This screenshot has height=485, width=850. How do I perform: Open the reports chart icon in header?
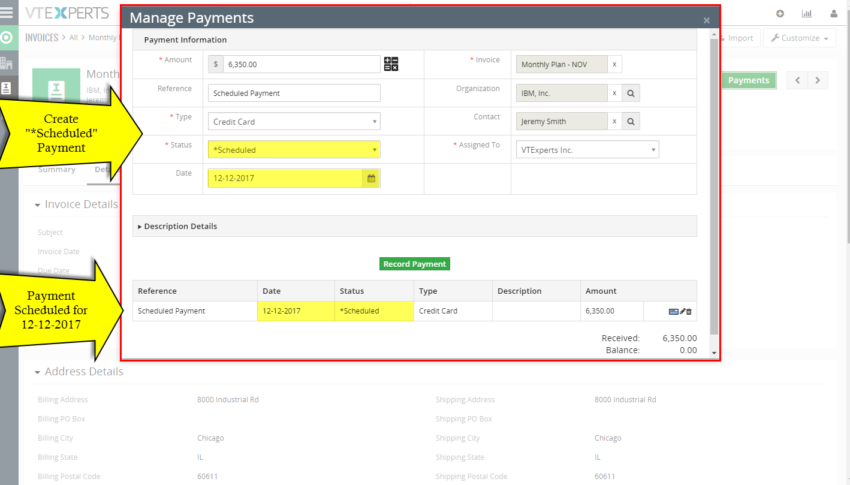[807, 14]
